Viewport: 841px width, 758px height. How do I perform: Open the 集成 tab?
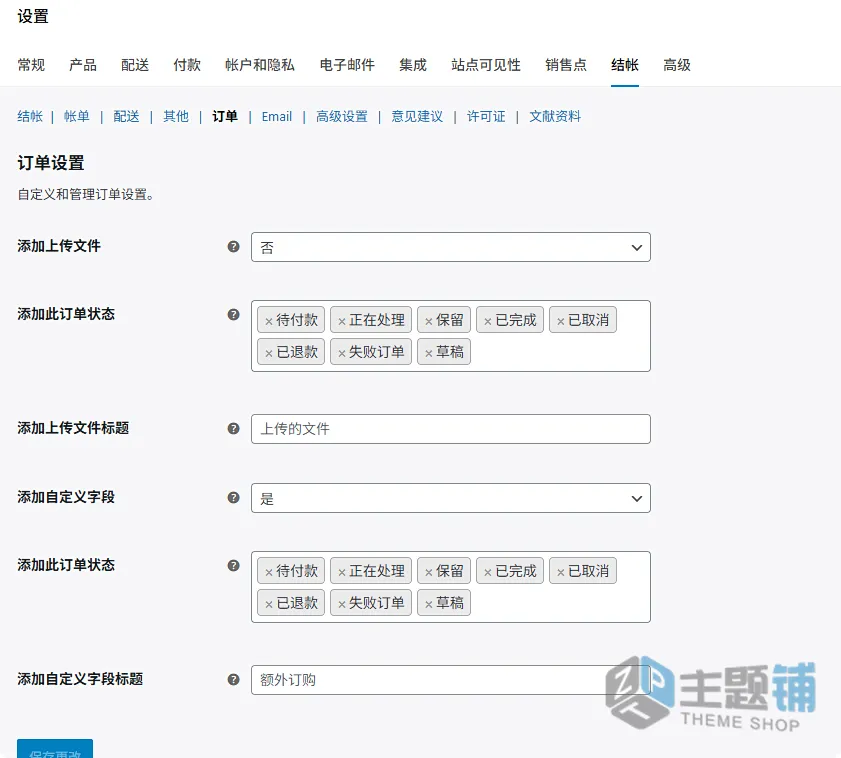click(x=412, y=65)
